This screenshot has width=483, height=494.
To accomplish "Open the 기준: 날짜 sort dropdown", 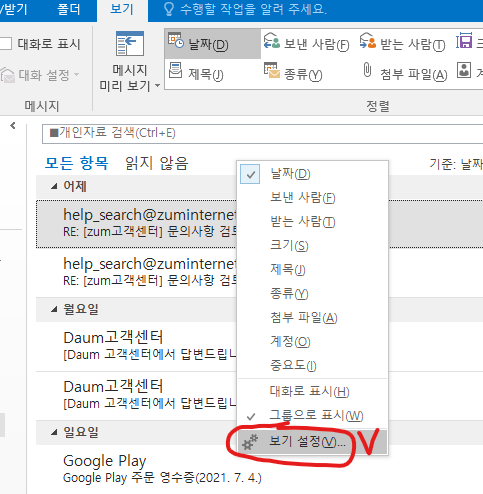I will tap(455, 164).
